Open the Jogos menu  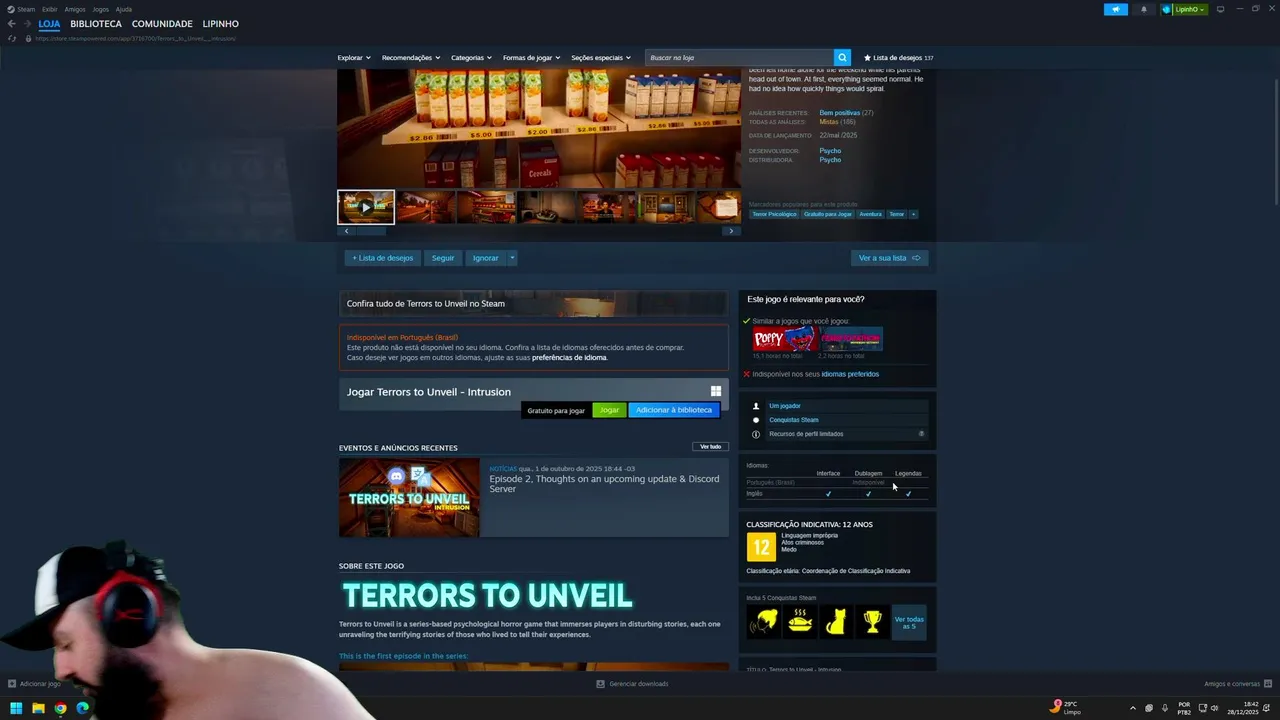[101, 9]
